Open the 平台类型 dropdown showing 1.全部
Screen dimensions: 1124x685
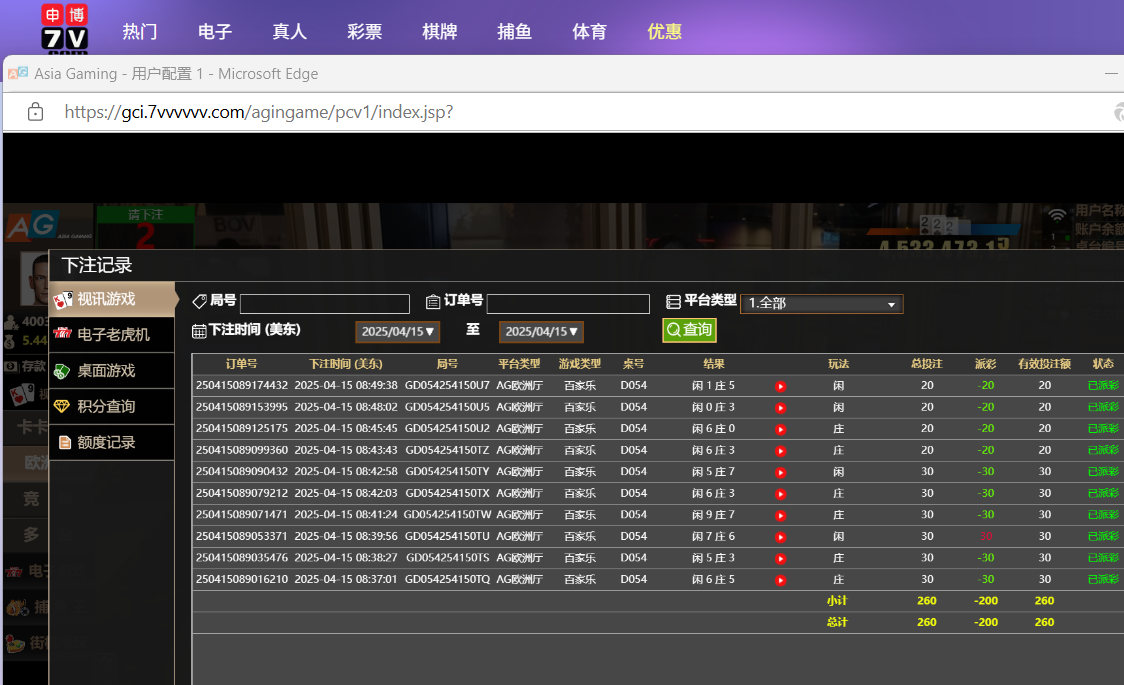[821, 304]
